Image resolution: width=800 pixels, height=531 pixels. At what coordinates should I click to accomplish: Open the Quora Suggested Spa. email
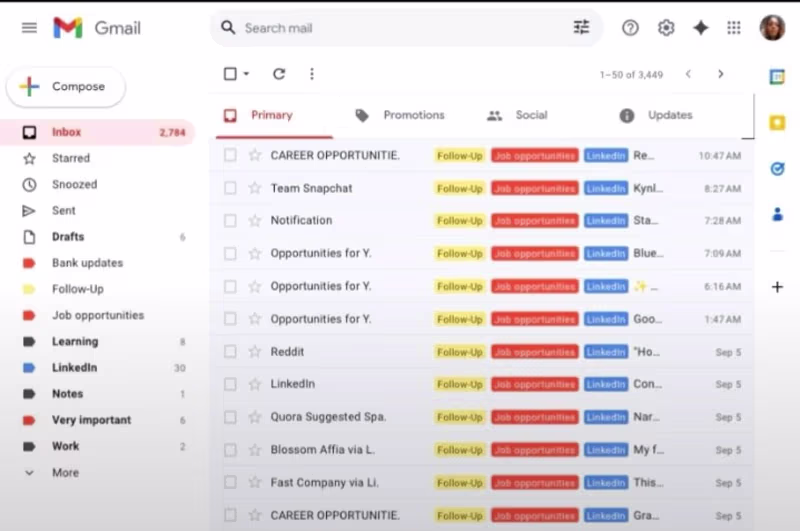[482, 417]
